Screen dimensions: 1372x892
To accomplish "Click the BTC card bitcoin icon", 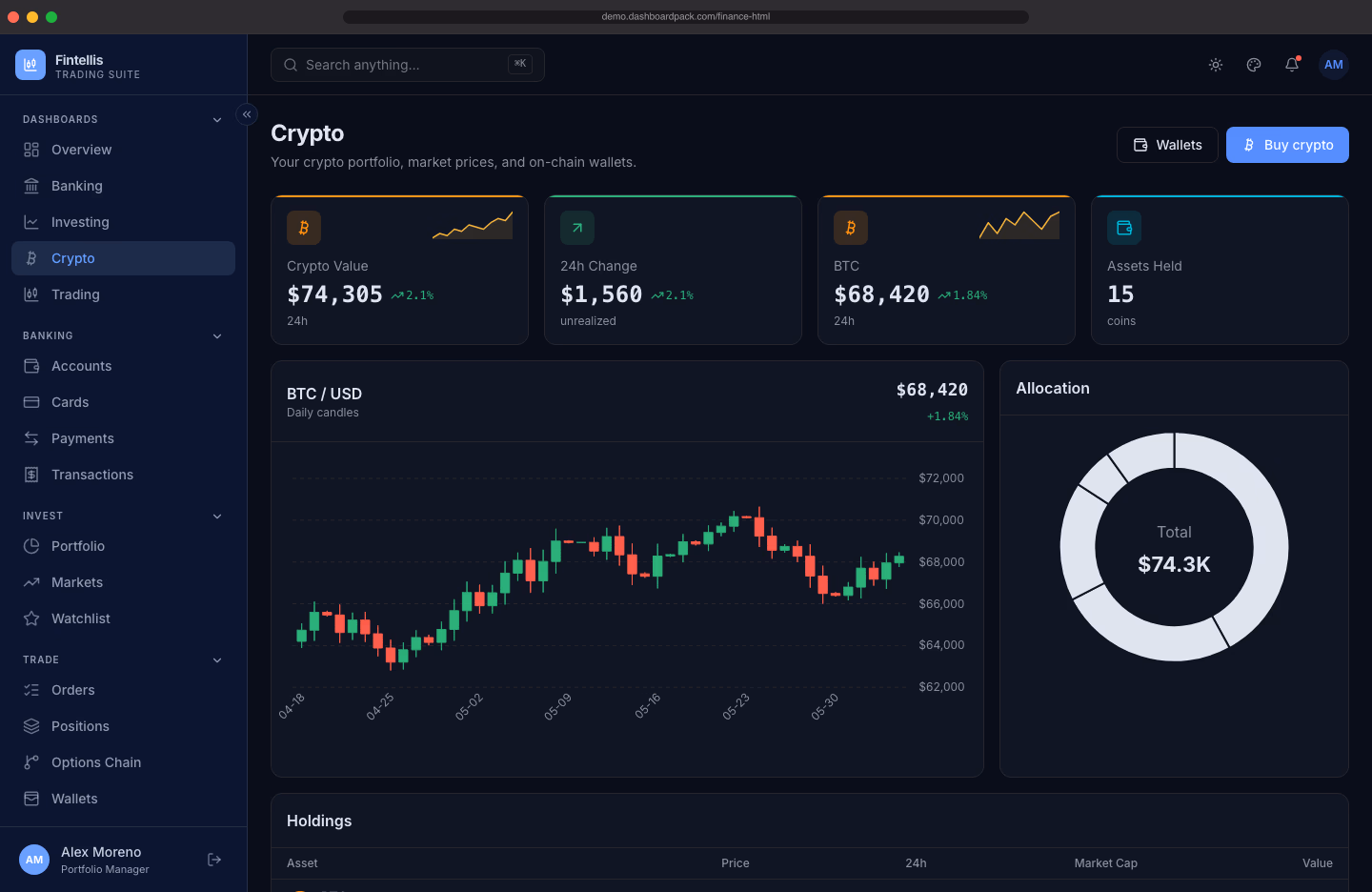I will [x=851, y=228].
